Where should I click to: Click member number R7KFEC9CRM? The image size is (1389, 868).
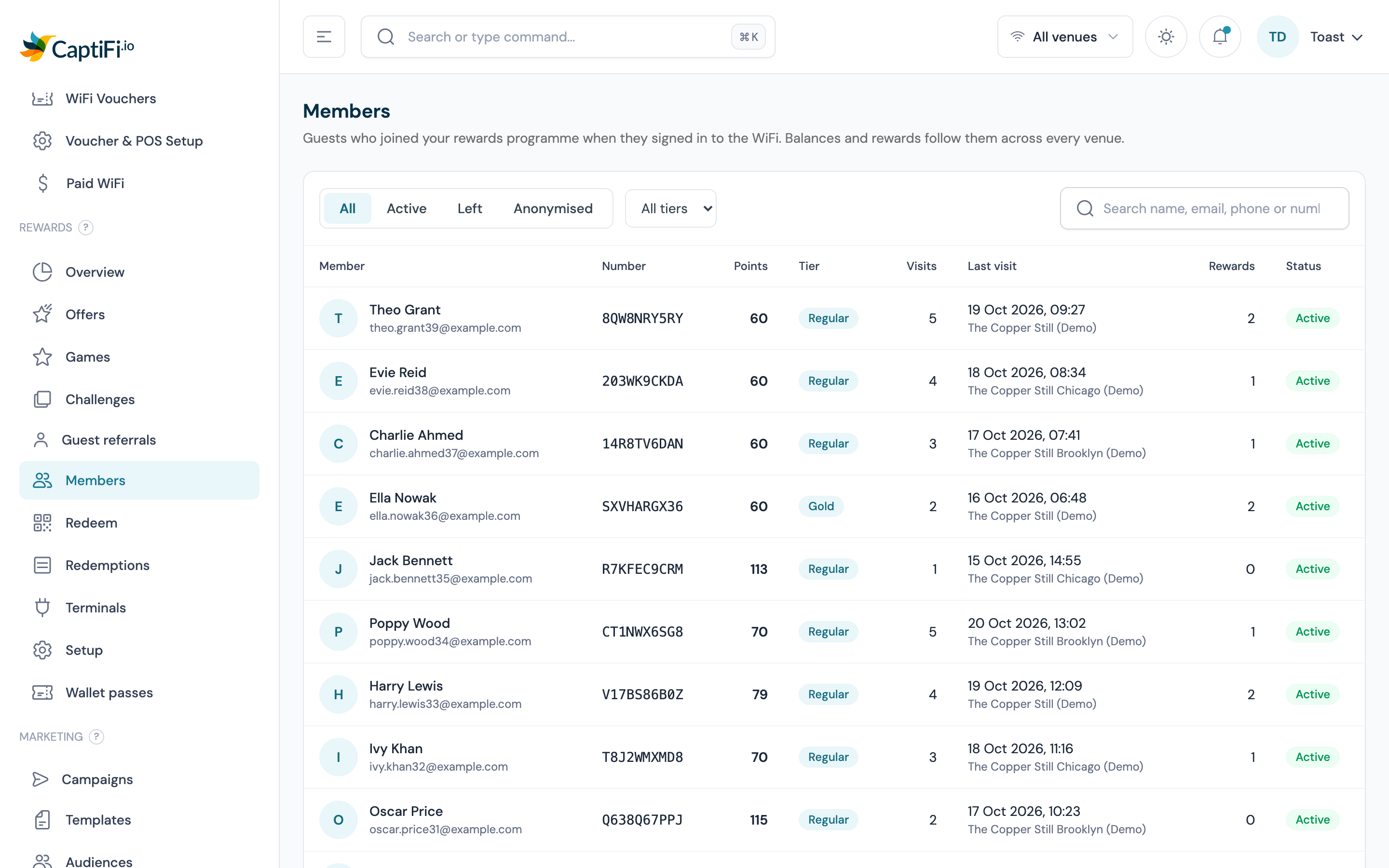(x=642, y=569)
